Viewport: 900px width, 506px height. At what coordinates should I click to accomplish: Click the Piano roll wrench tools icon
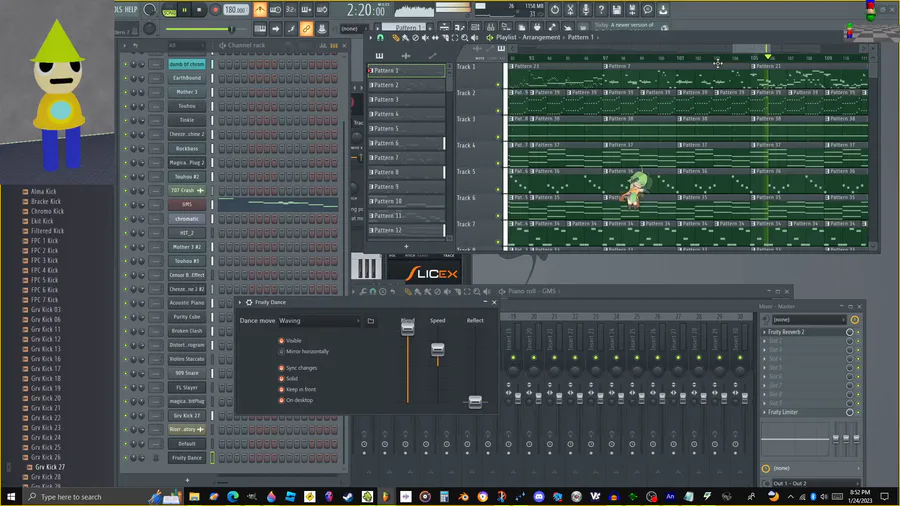pos(363,291)
